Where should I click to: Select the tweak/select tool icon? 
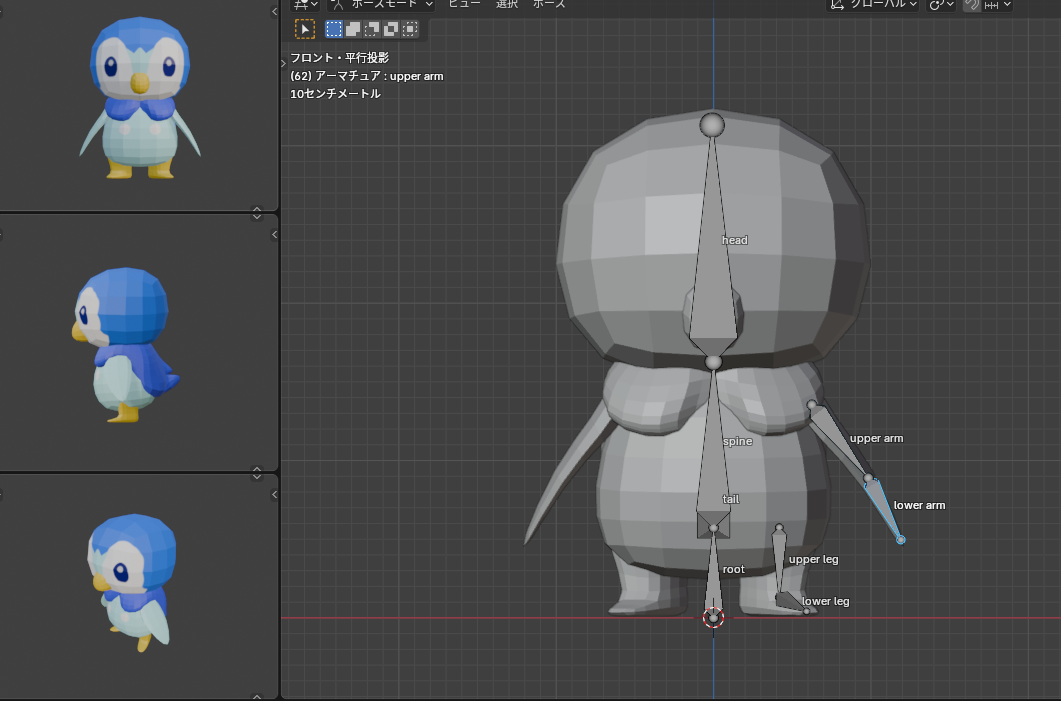(x=305, y=29)
